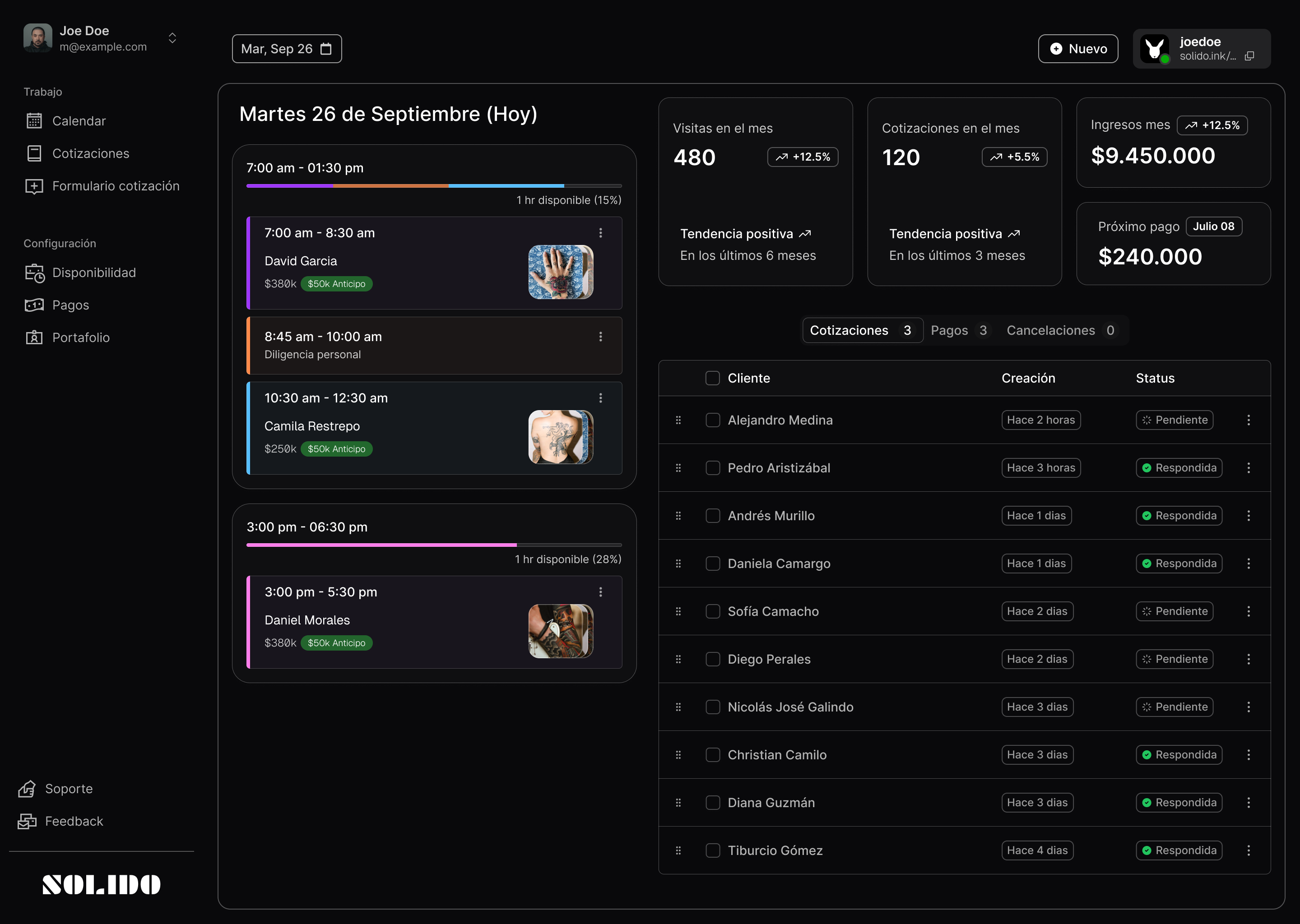Toggle select-all checkbox beside Cliente header

click(x=713, y=379)
